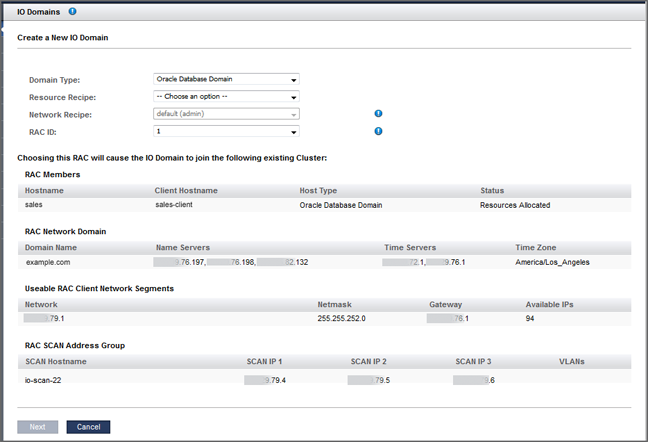Click info icon beside Network Recipe field
The width and height of the screenshot is (648, 442).
378,114
